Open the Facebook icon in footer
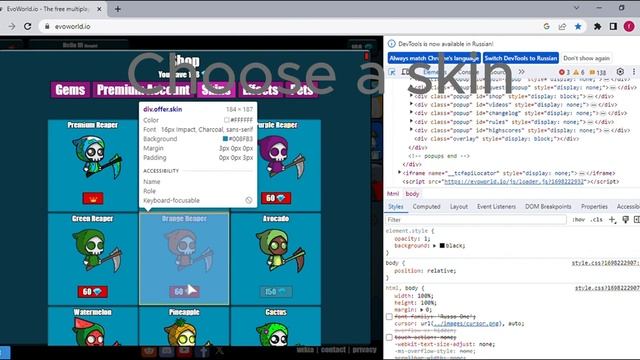The image size is (640, 360). pos(203,351)
